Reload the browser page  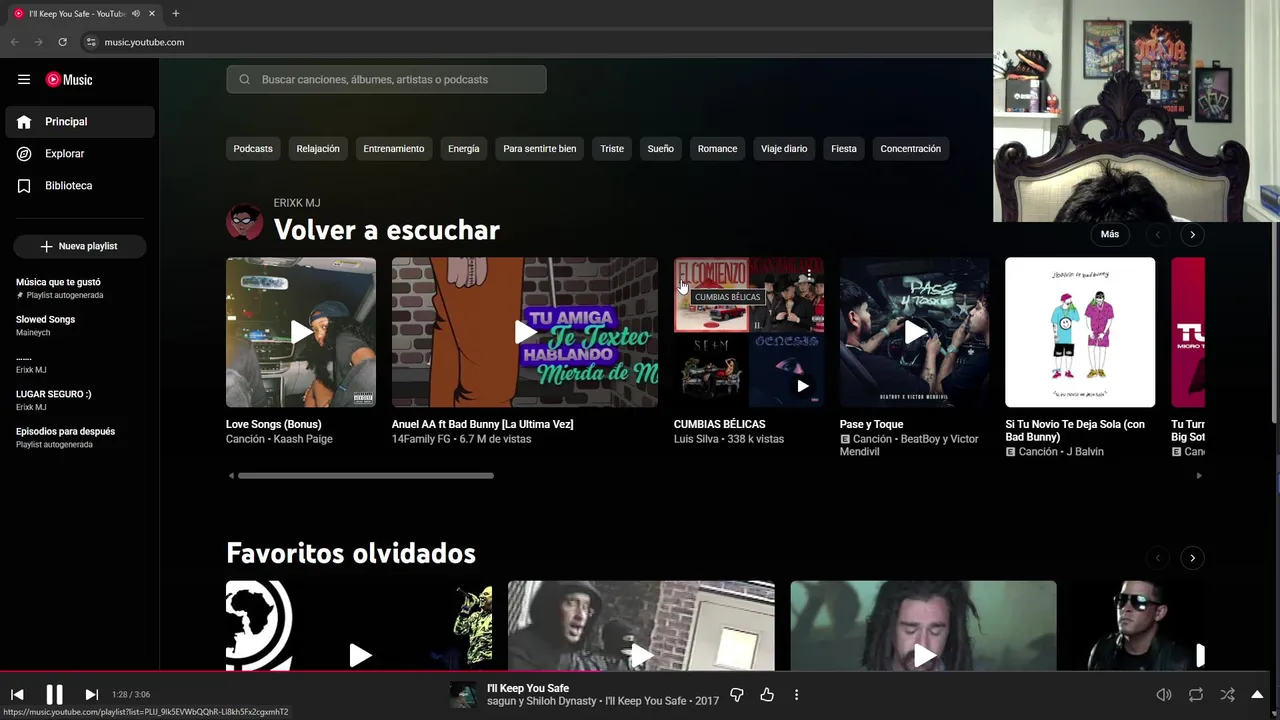[x=62, y=42]
